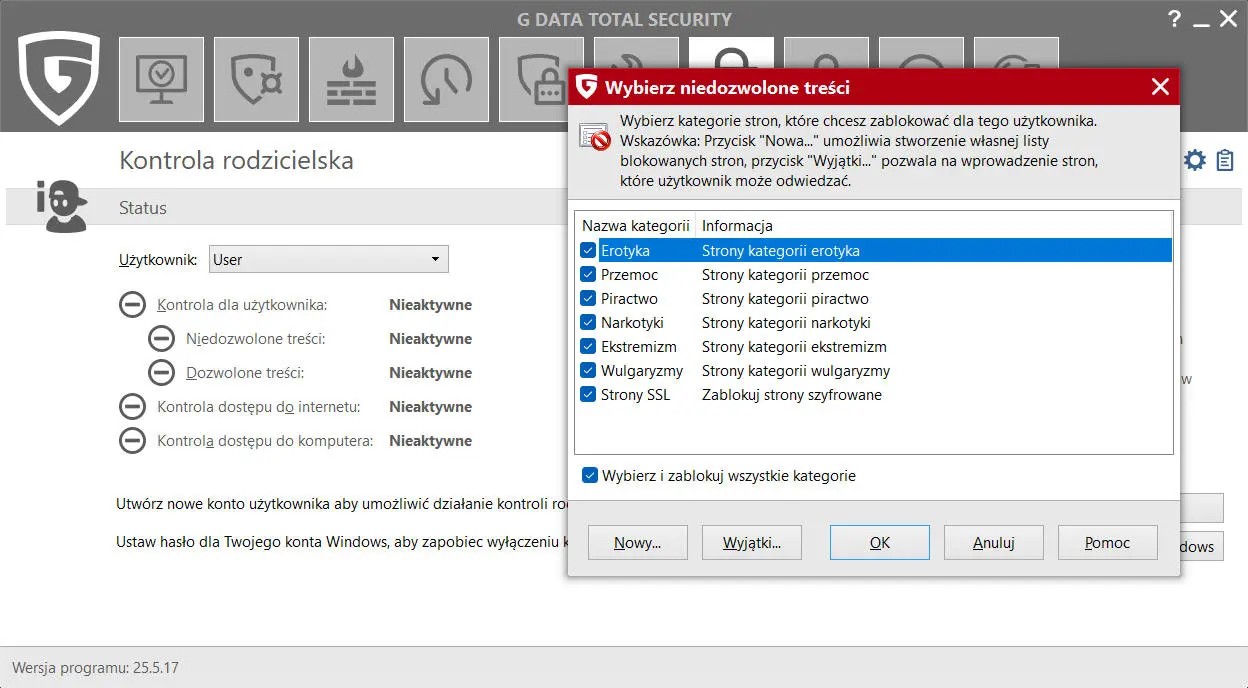The height and width of the screenshot is (688, 1248).
Task: Uncheck the Piractwo category
Action: coord(588,299)
